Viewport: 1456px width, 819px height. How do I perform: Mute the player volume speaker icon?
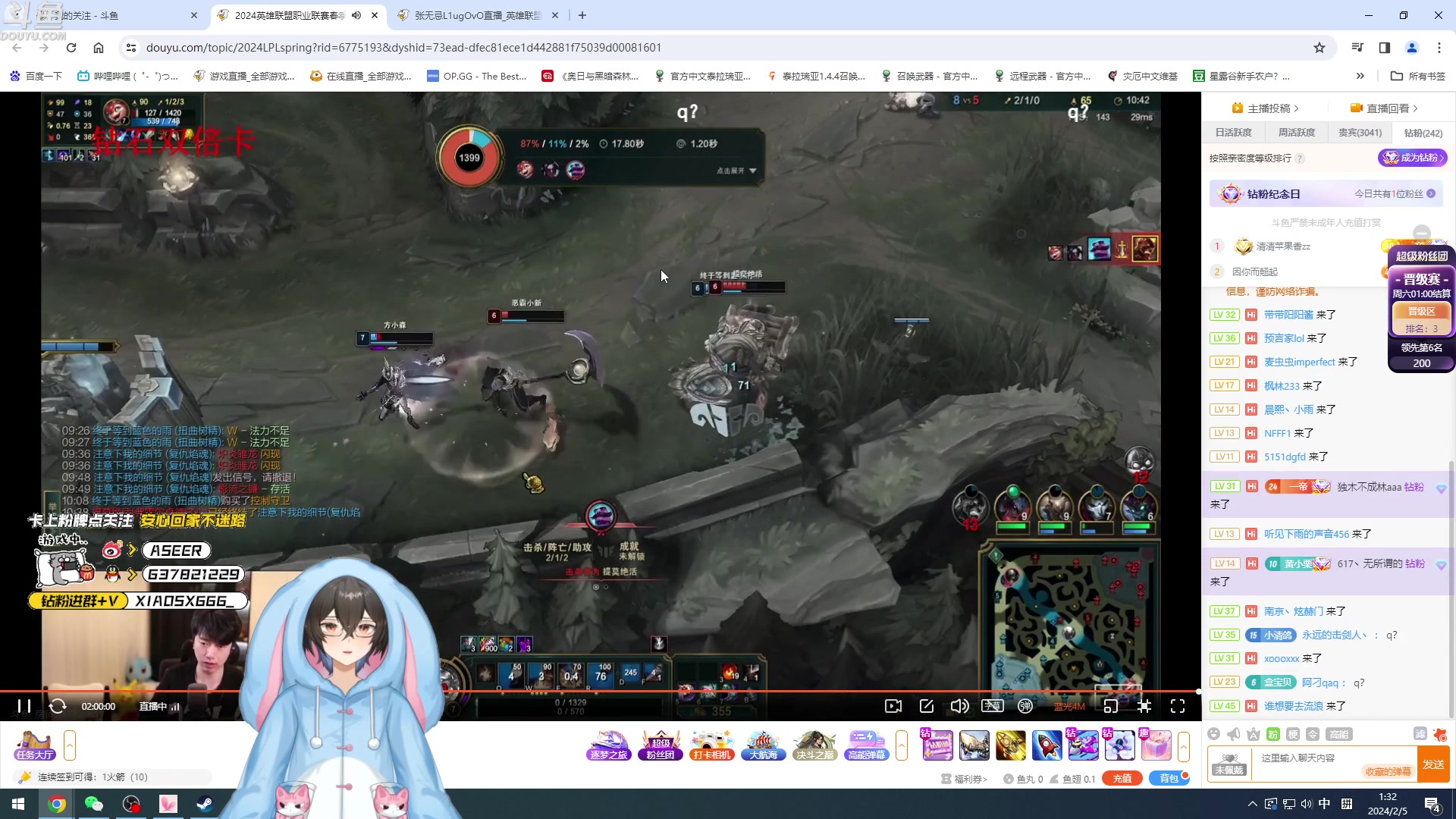point(959,706)
